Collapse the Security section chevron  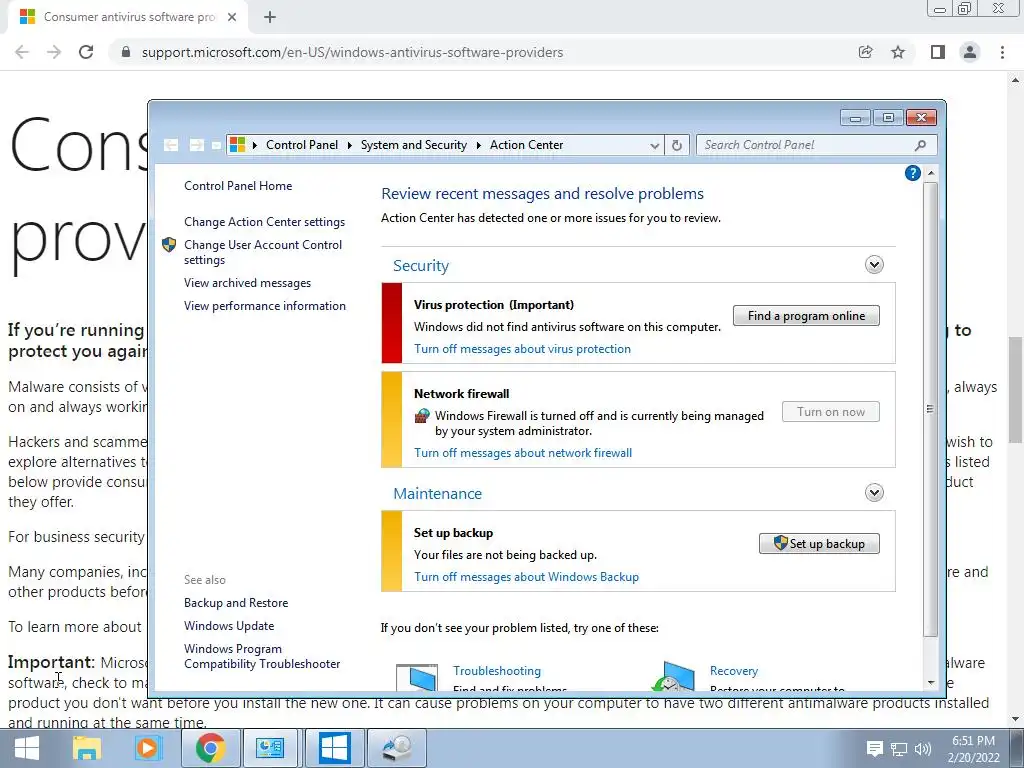tap(874, 264)
